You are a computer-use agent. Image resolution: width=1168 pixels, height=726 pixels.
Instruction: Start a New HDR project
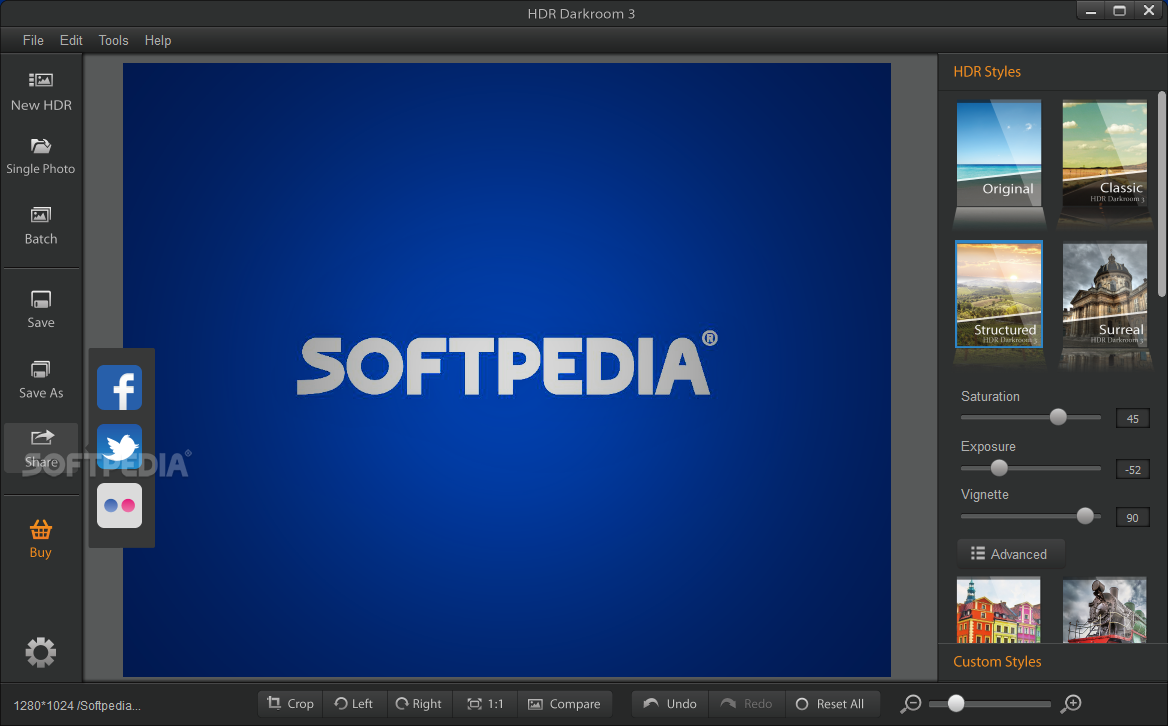click(41, 92)
